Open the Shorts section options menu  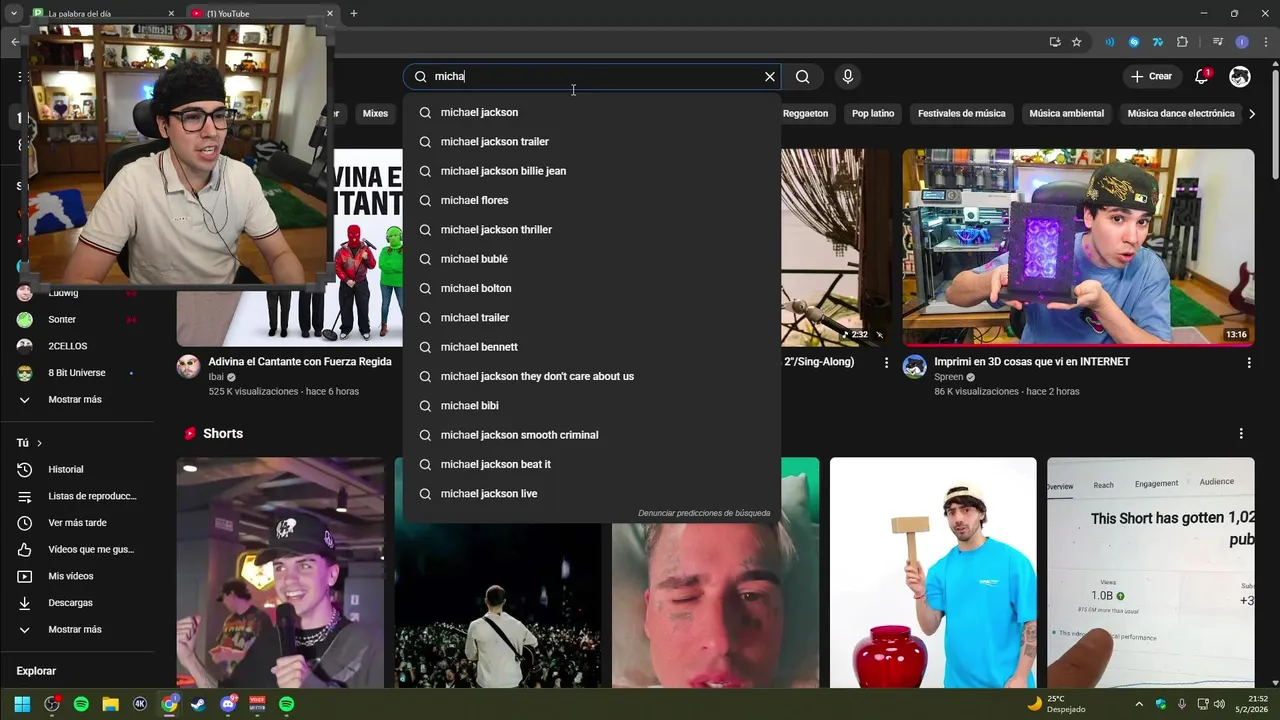pyautogui.click(x=1241, y=434)
